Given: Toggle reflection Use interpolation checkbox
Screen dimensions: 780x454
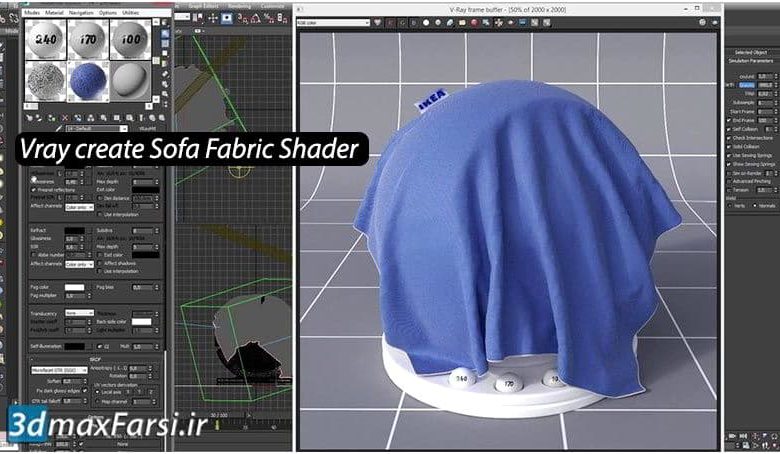Looking at the screenshot, I should 100,214.
